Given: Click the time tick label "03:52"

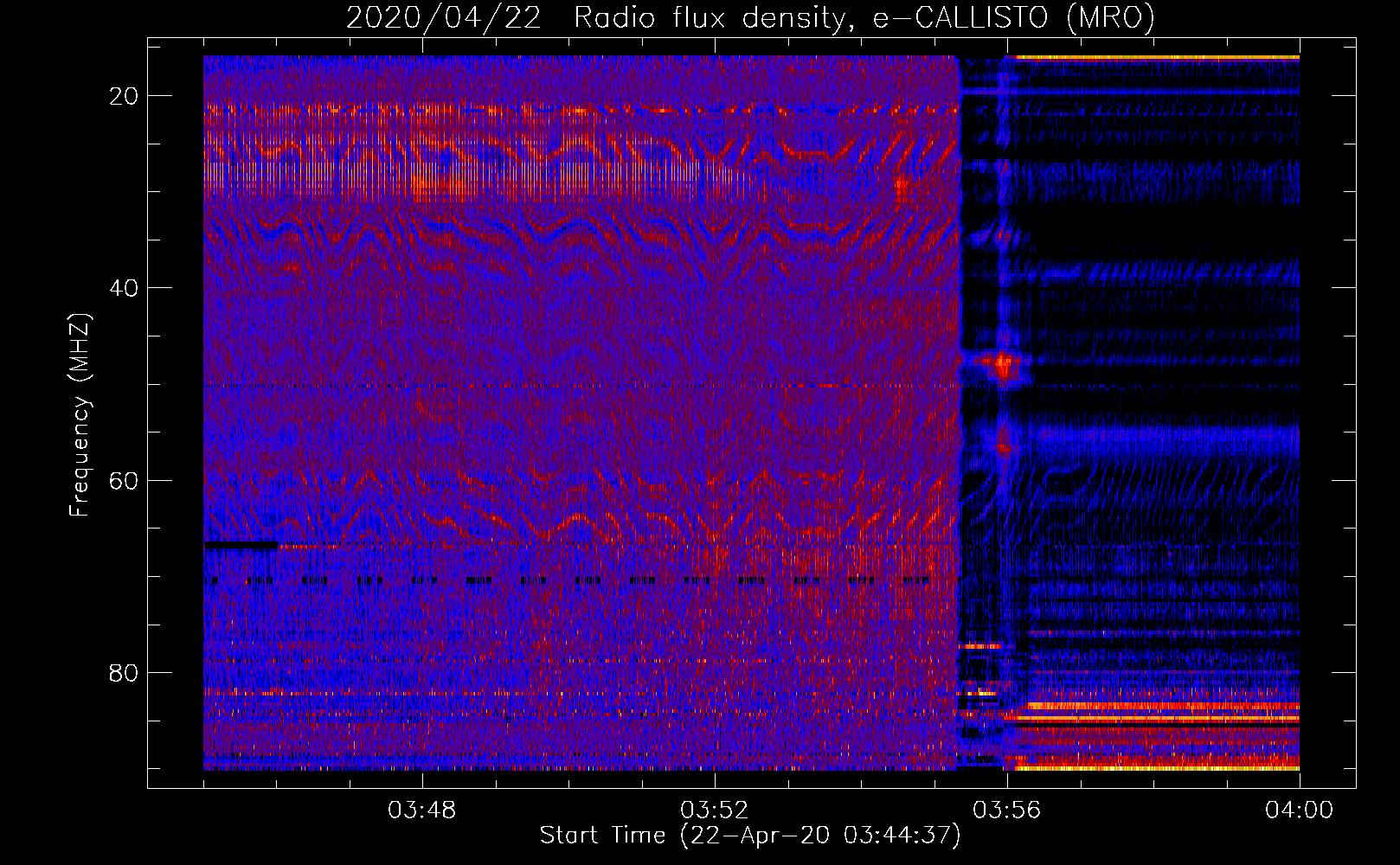Looking at the screenshot, I should [x=715, y=810].
